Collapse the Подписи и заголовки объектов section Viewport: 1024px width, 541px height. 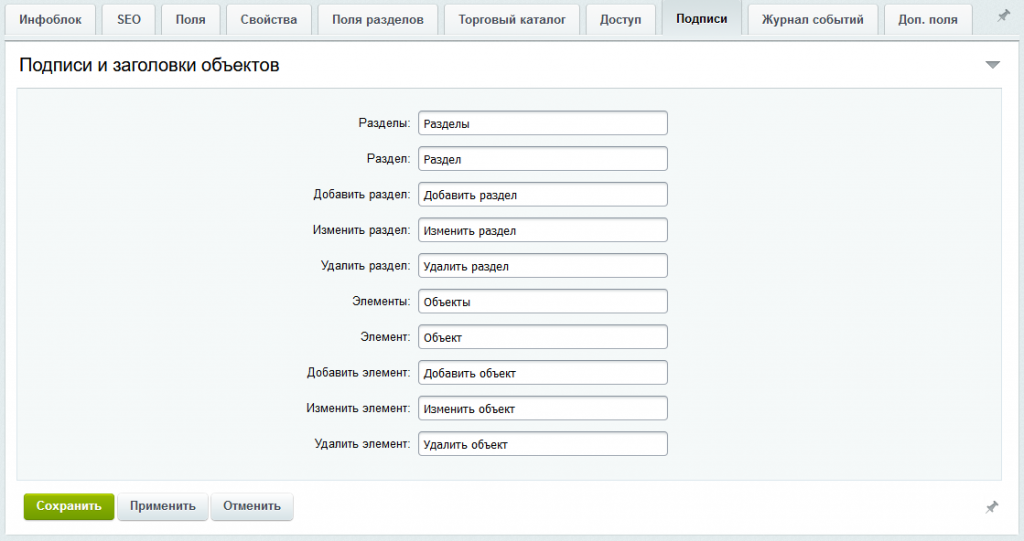click(x=993, y=65)
